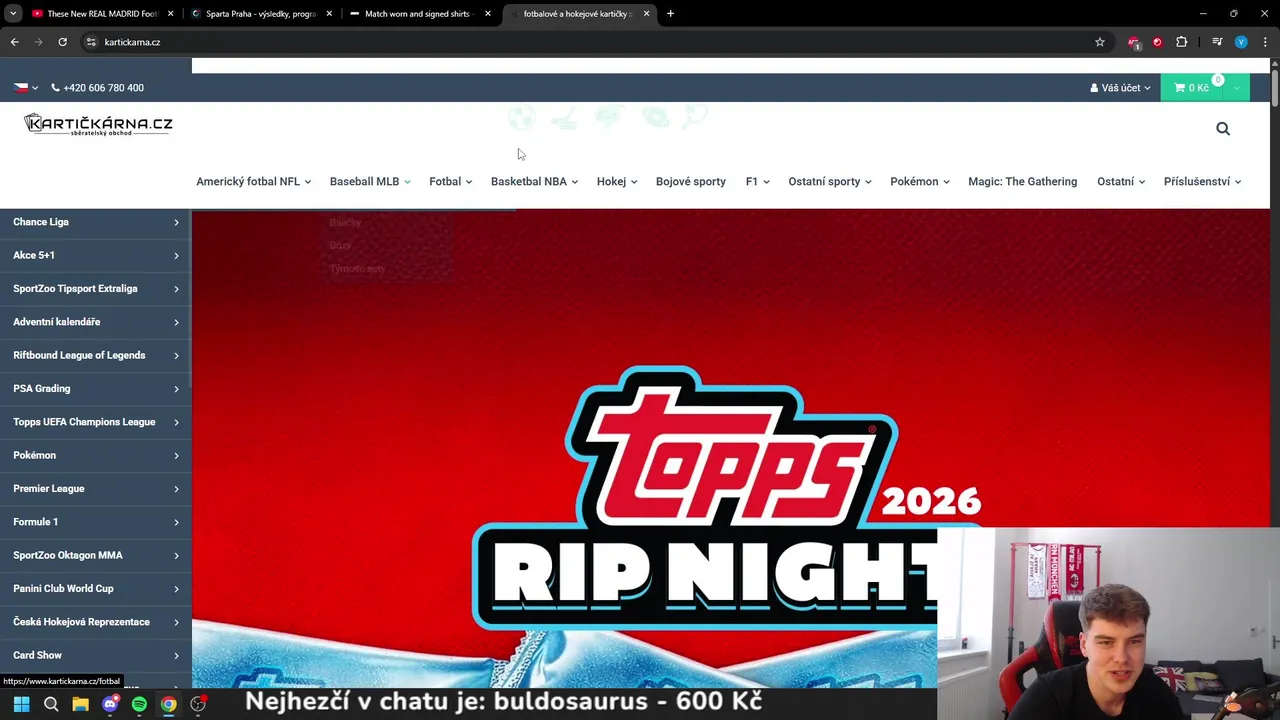Open Discord from the taskbar
Screen dimensions: 1280x720
(x=110, y=704)
